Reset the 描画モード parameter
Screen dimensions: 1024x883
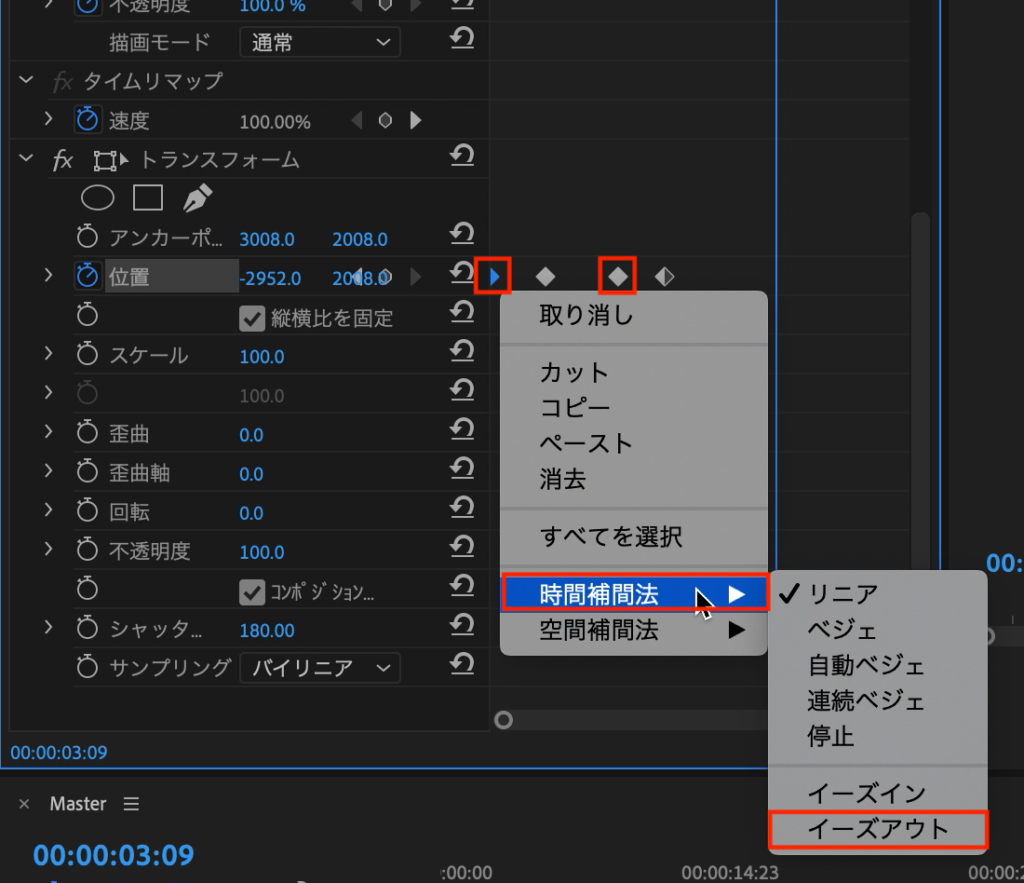(462, 39)
